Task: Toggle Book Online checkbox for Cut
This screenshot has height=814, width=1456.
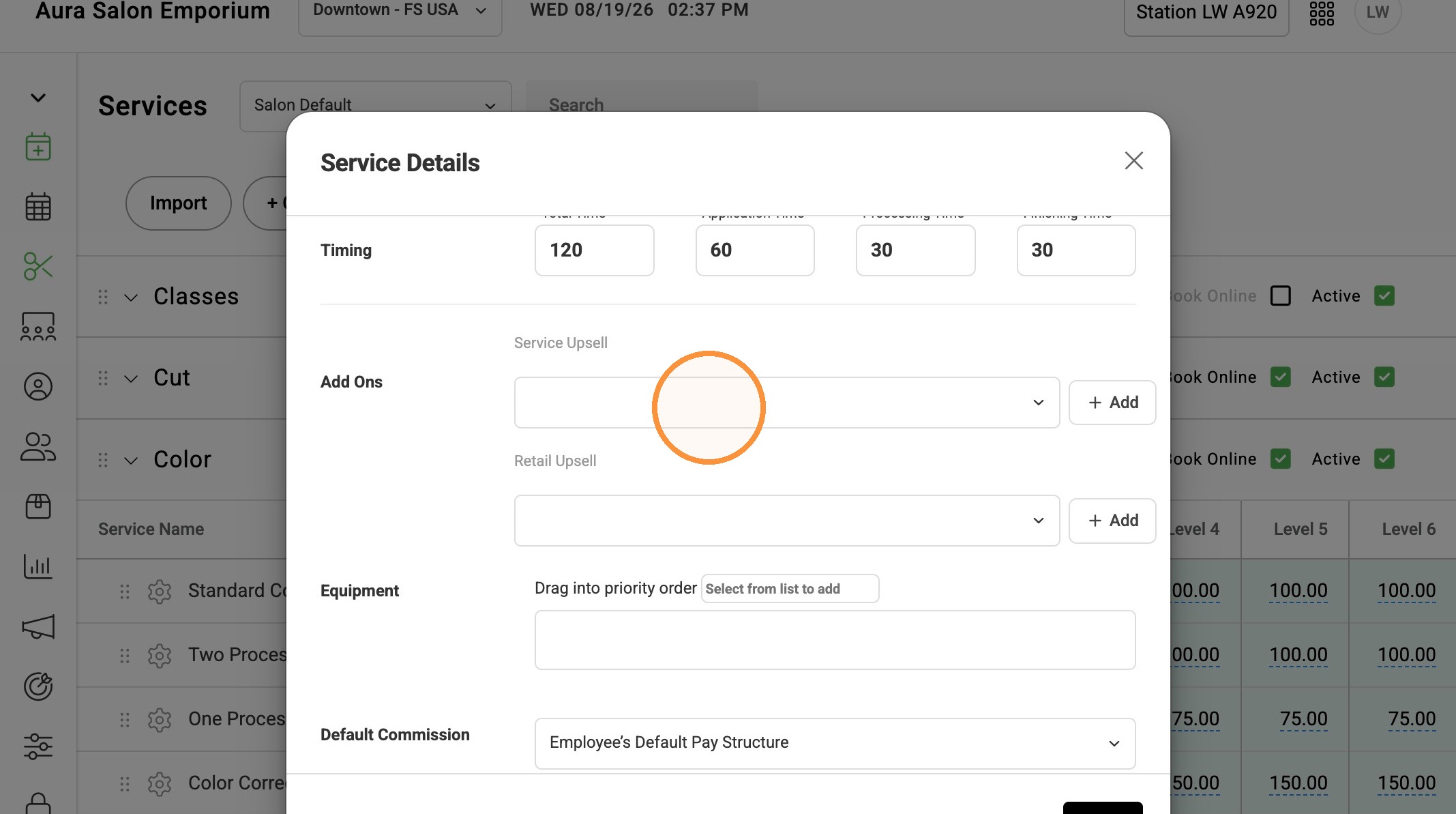Action: click(1280, 377)
